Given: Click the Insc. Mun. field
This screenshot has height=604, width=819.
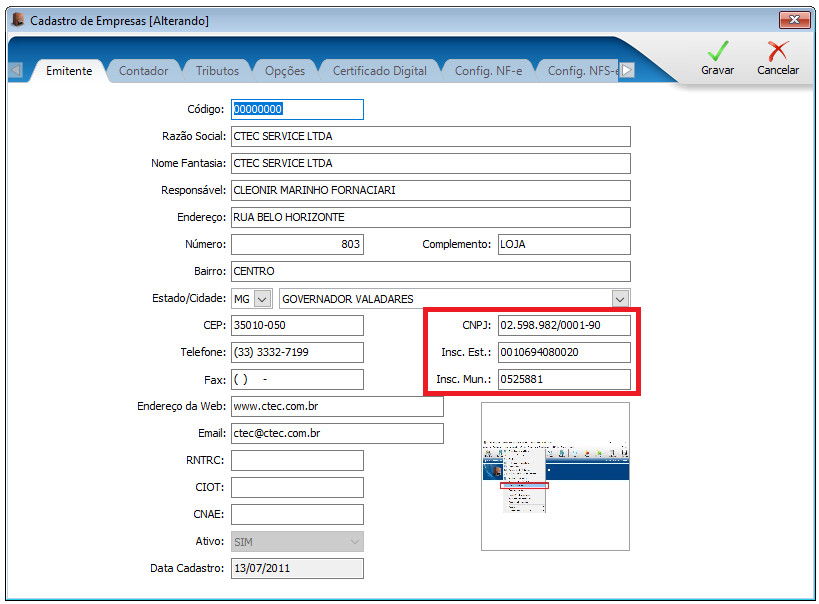Looking at the screenshot, I should (x=564, y=379).
